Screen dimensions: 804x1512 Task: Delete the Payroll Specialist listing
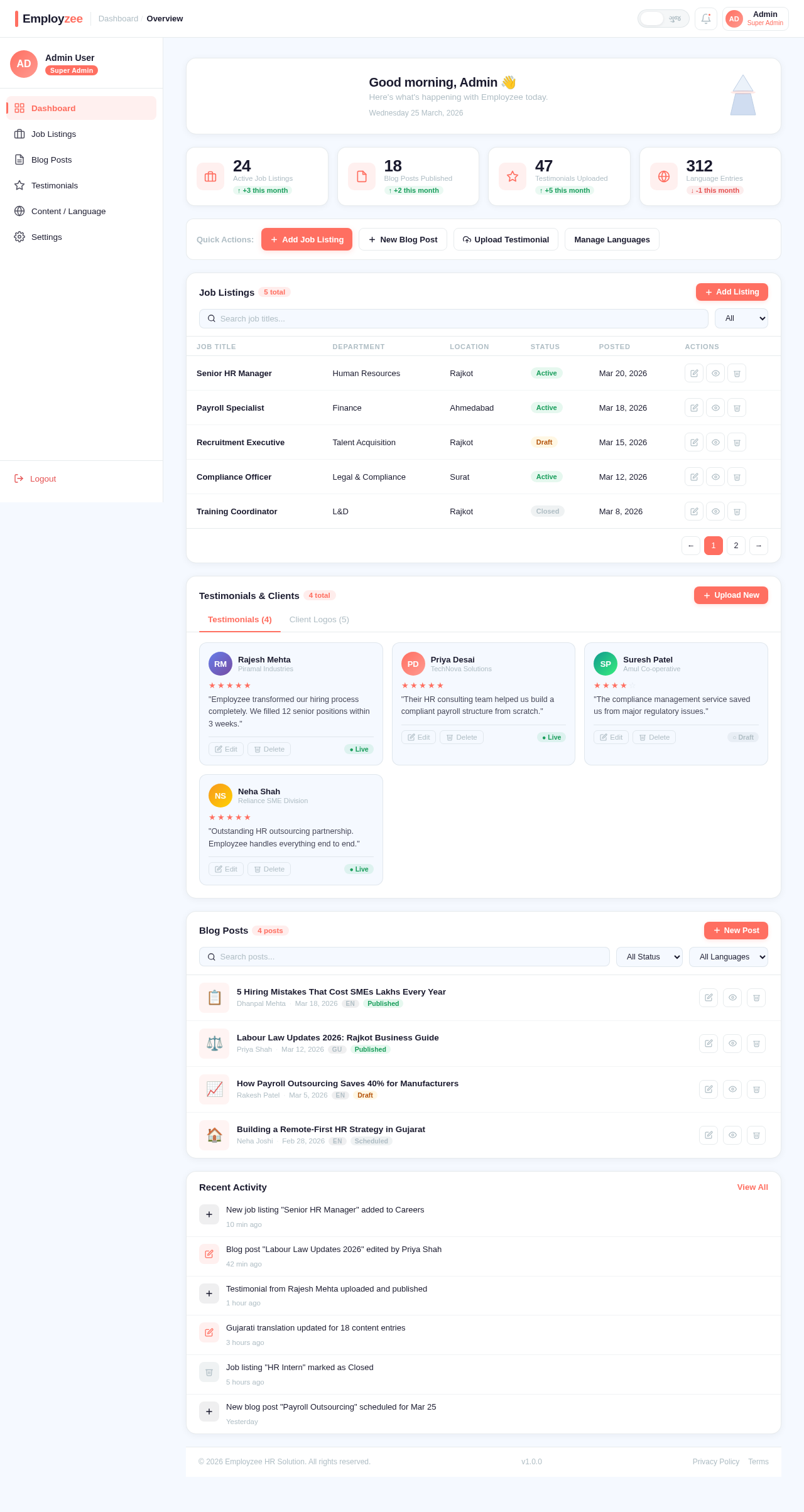[737, 408]
